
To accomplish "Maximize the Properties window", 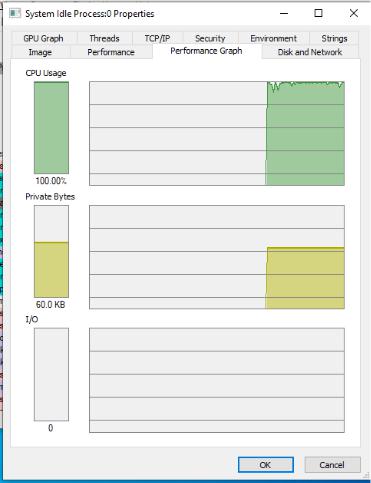I will [319, 13].
